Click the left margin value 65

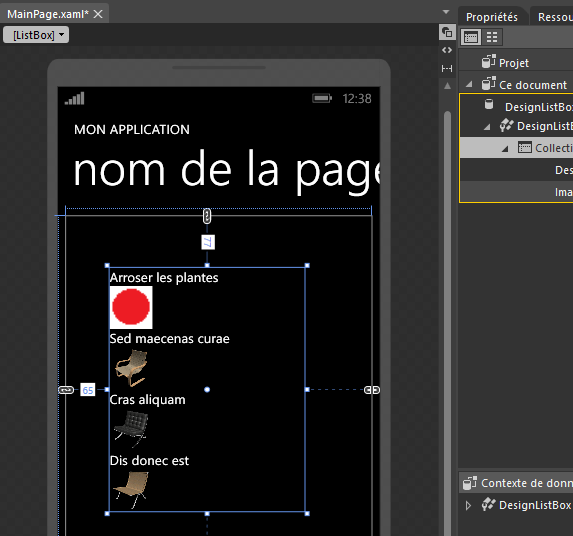click(88, 390)
